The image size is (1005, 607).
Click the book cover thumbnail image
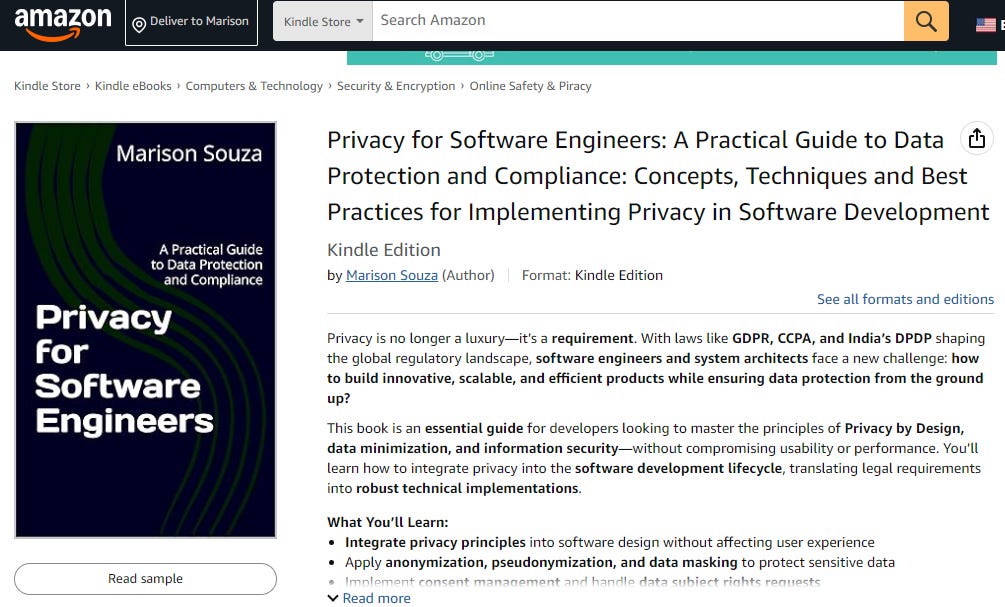pos(145,329)
